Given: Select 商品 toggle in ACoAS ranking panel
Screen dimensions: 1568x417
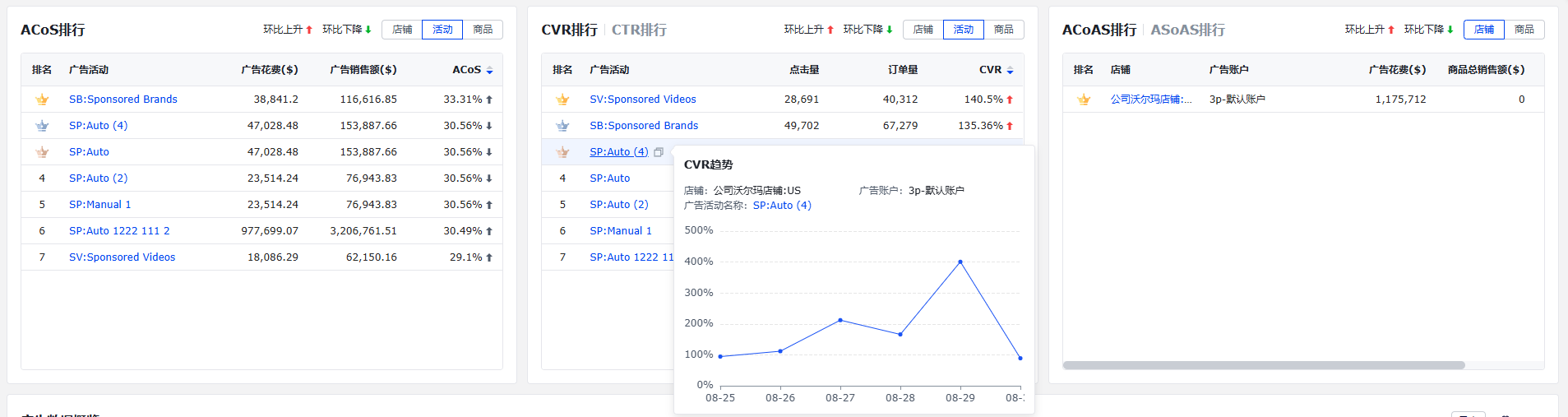Looking at the screenshot, I should pyautogui.click(x=1524, y=30).
